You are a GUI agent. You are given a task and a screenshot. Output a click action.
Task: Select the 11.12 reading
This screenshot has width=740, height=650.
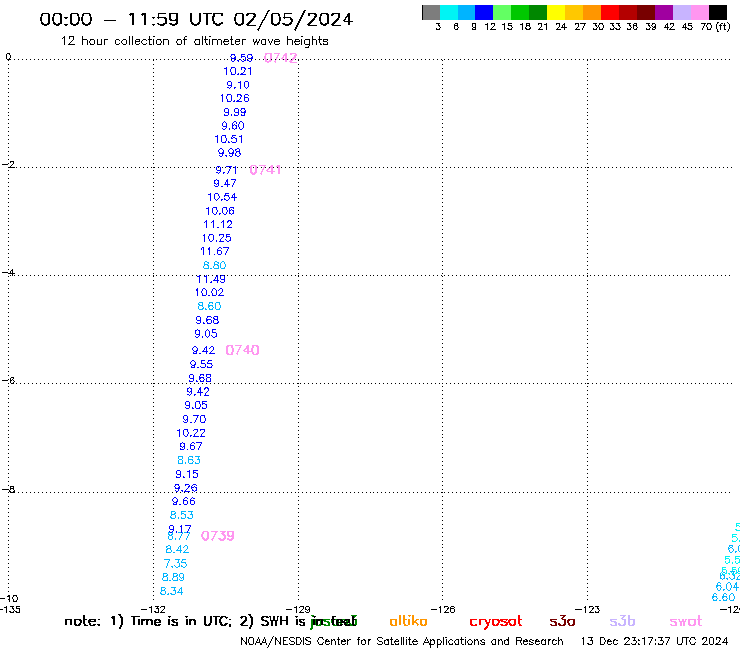pyautogui.click(x=218, y=224)
